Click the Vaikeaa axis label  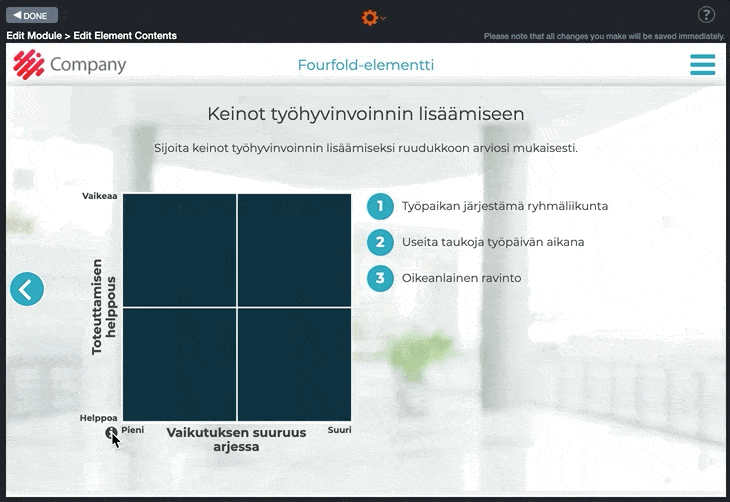[x=100, y=196]
